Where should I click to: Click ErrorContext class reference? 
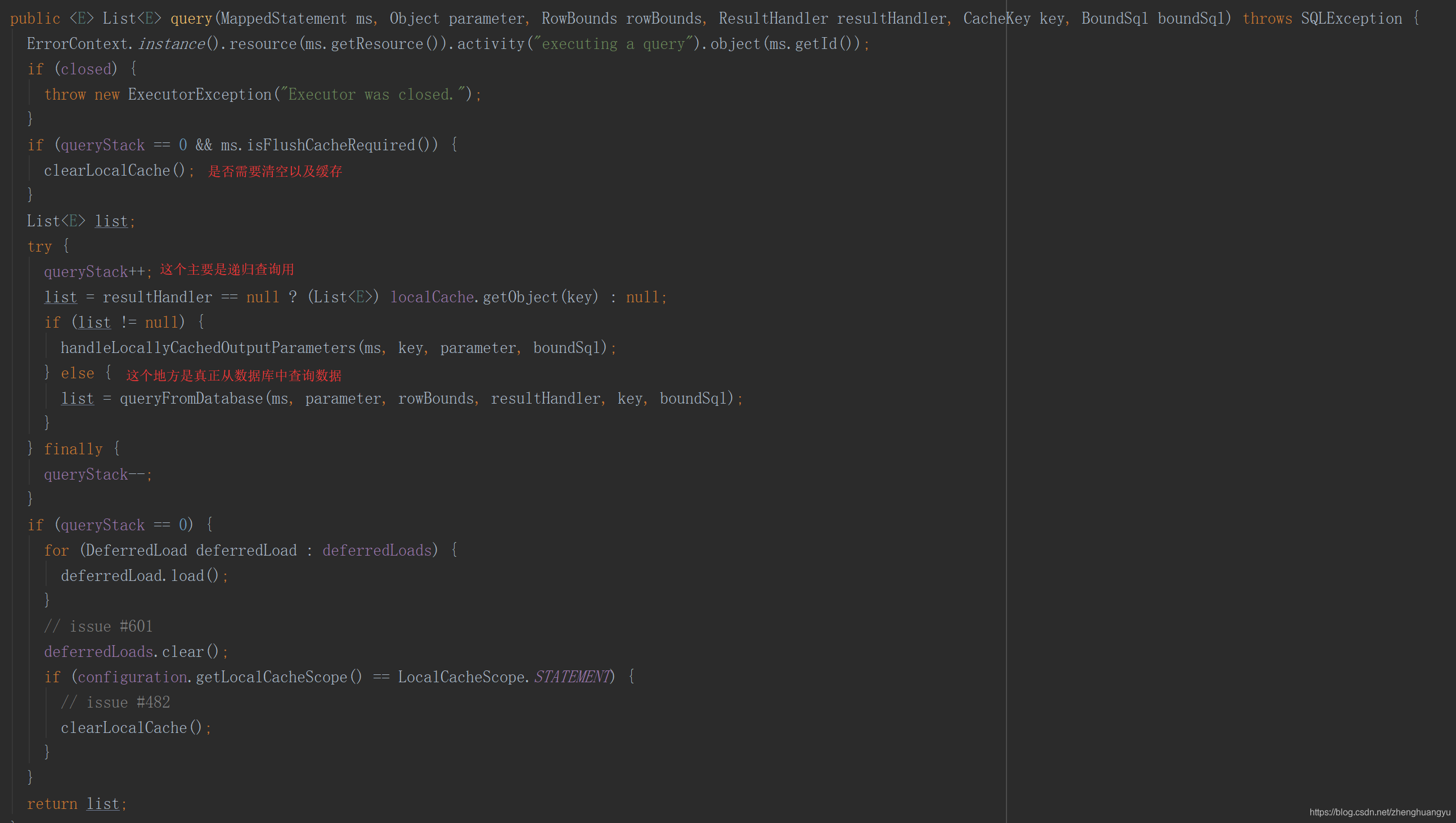78,43
